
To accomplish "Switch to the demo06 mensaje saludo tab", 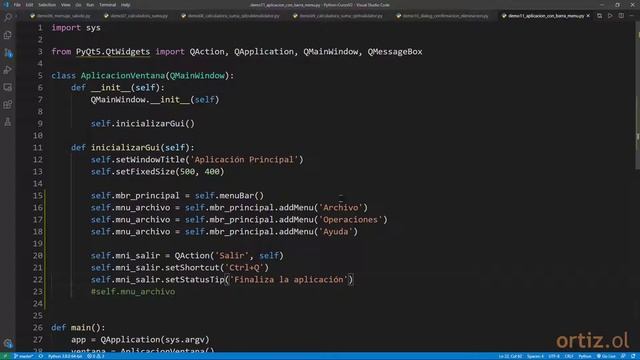I will pos(60,16).
